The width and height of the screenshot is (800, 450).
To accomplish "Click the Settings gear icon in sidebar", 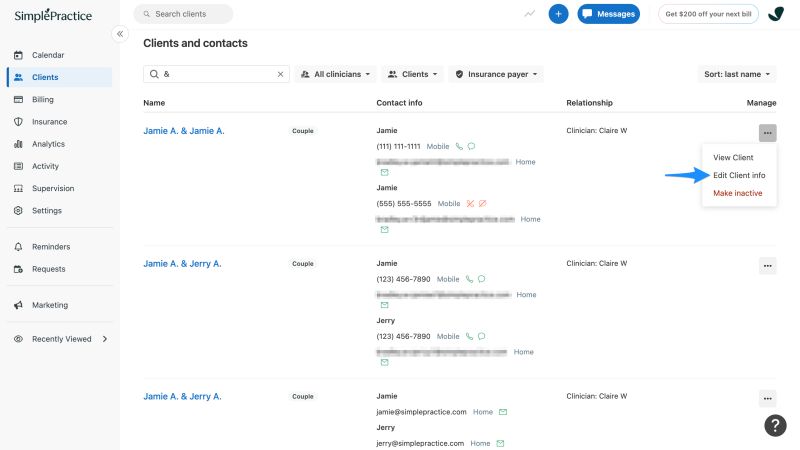I will point(18,210).
